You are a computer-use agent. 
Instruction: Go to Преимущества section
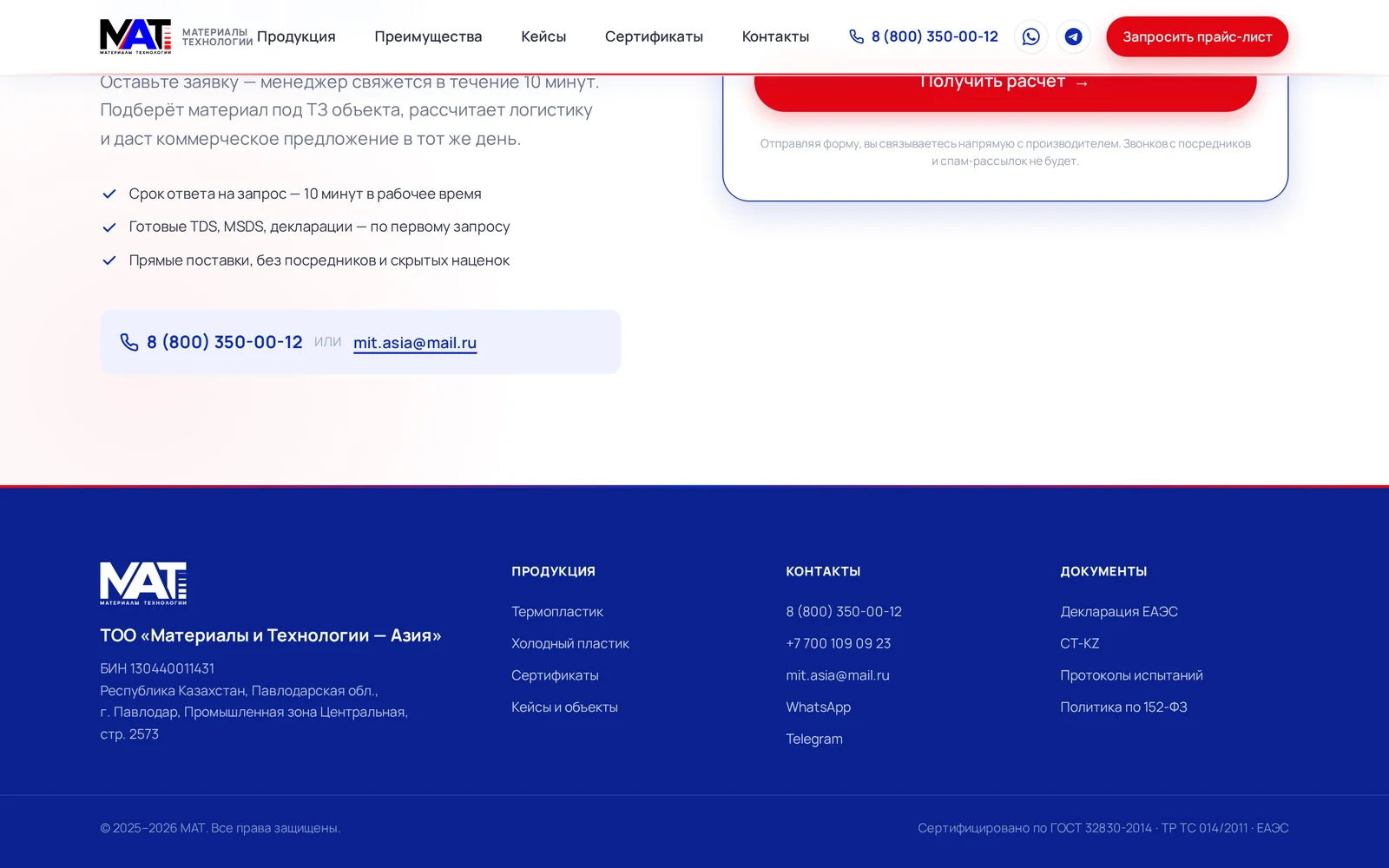coord(428,36)
